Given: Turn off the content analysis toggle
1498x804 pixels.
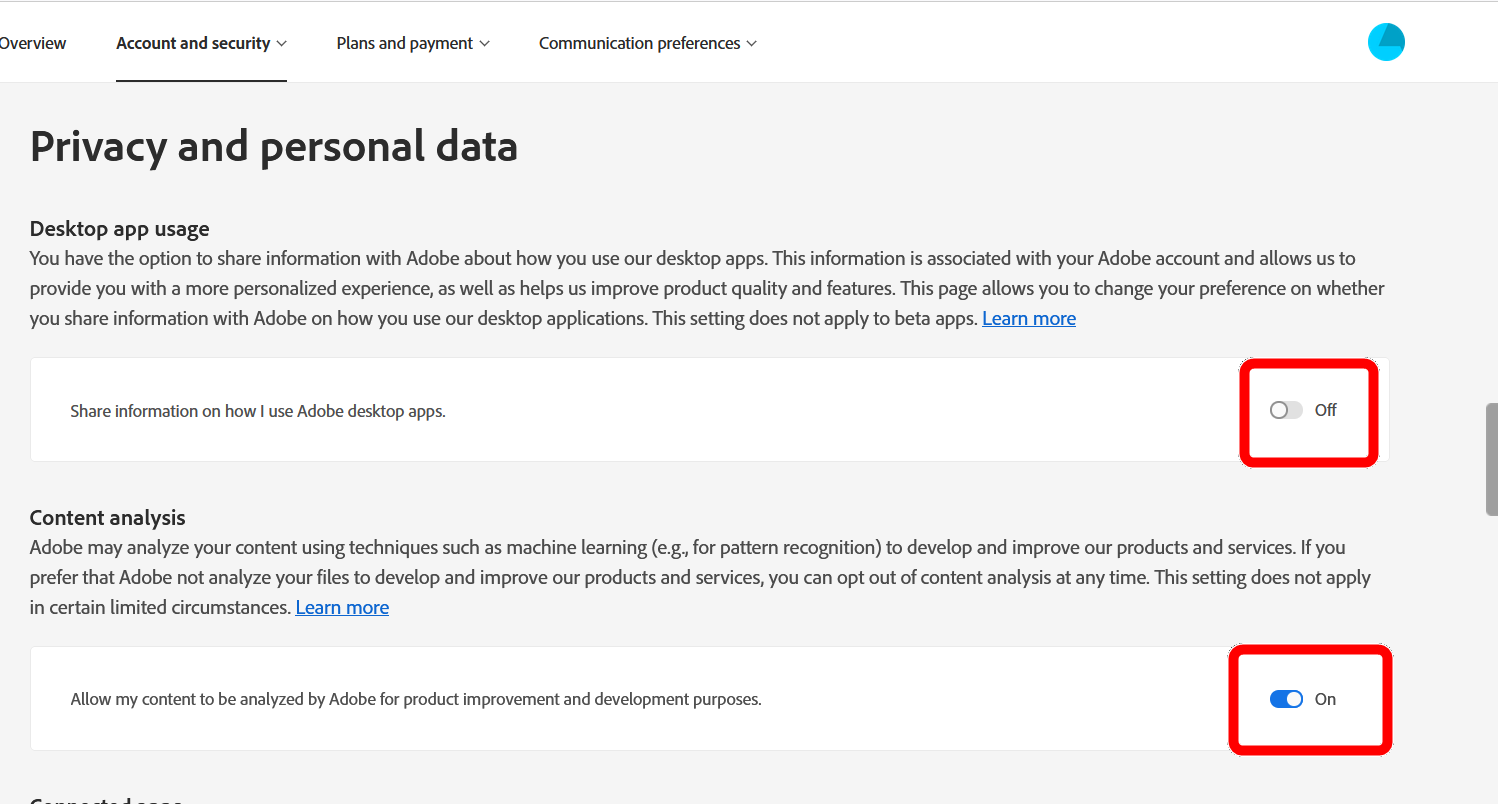Looking at the screenshot, I should [1287, 698].
